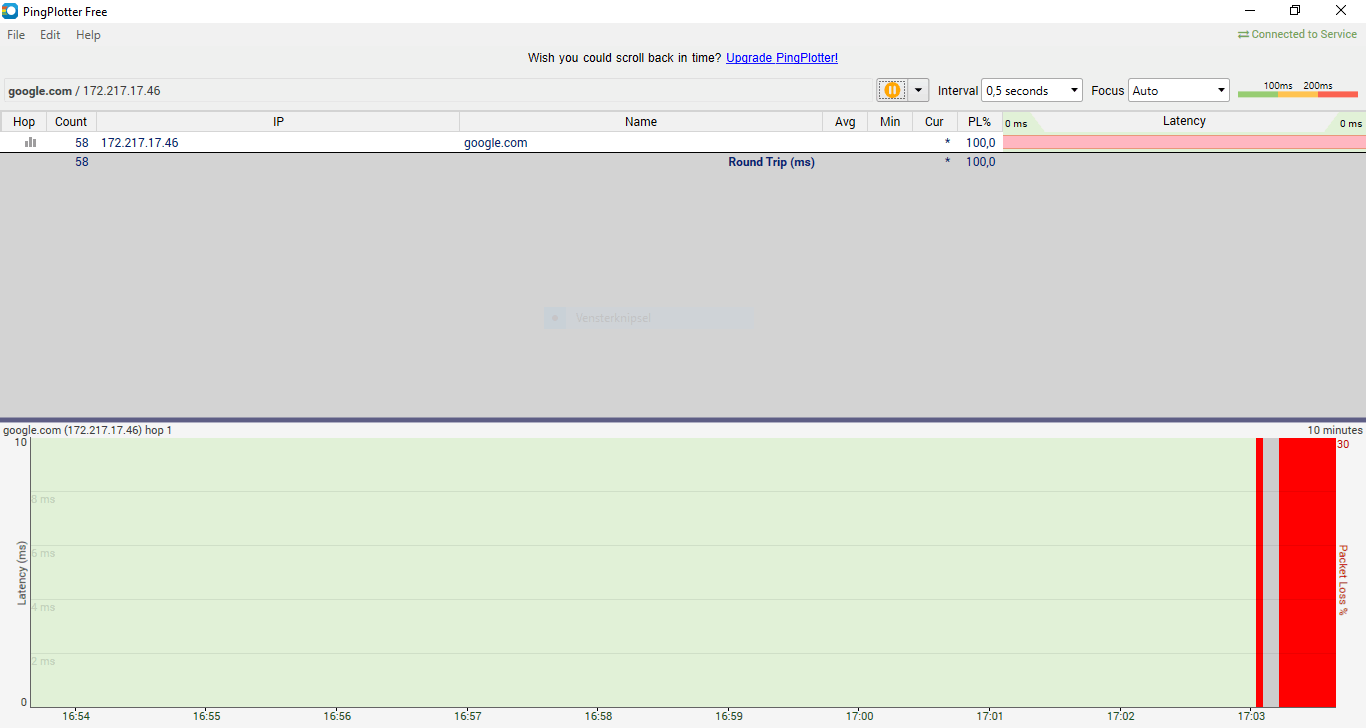1366x728 pixels.
Task: Click the Name column header
Action: click(641, 122)
